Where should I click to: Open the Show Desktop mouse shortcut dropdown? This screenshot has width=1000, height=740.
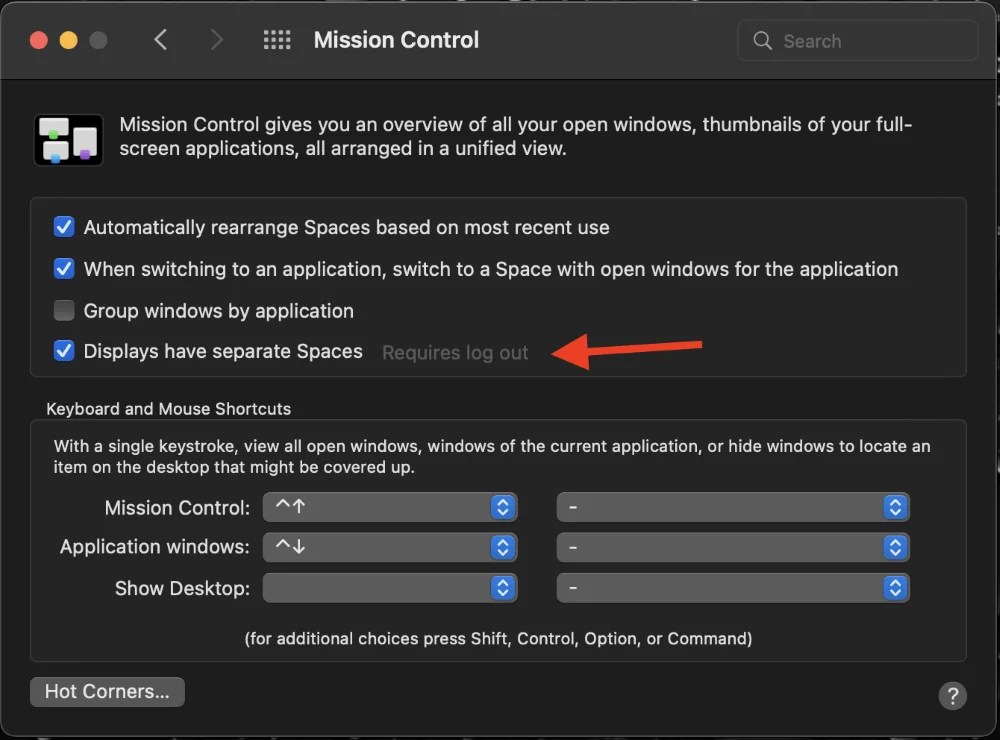pos(733,588)
